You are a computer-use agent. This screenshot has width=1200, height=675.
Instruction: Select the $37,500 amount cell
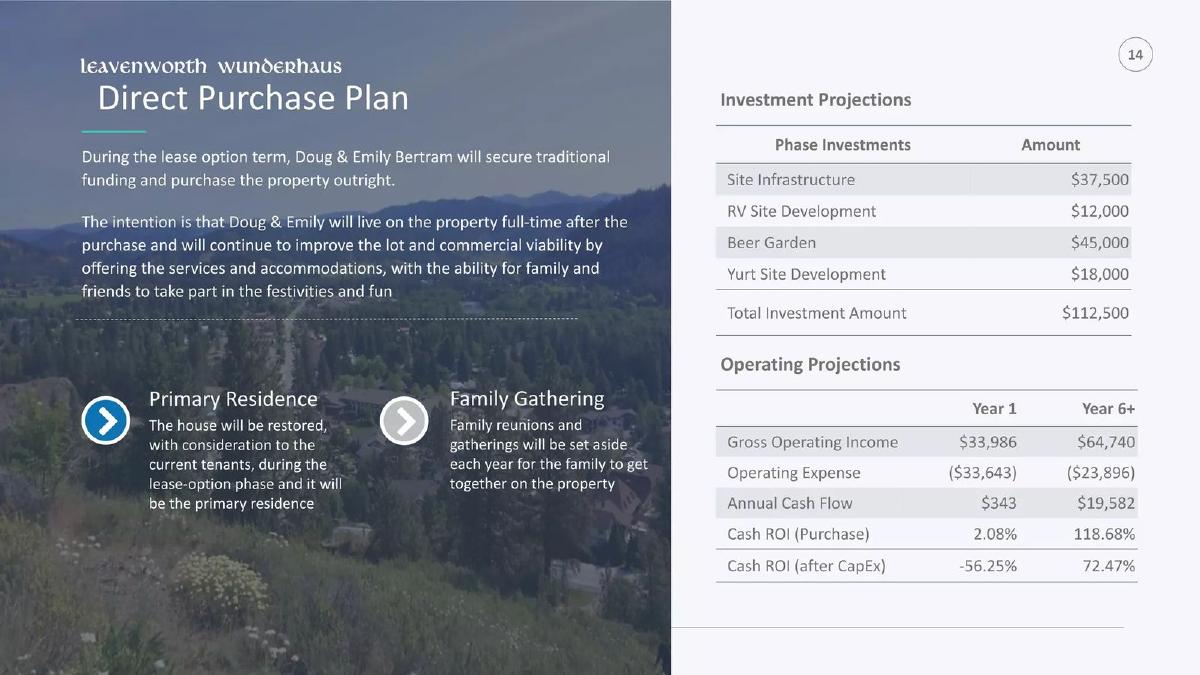(1100, 180)
